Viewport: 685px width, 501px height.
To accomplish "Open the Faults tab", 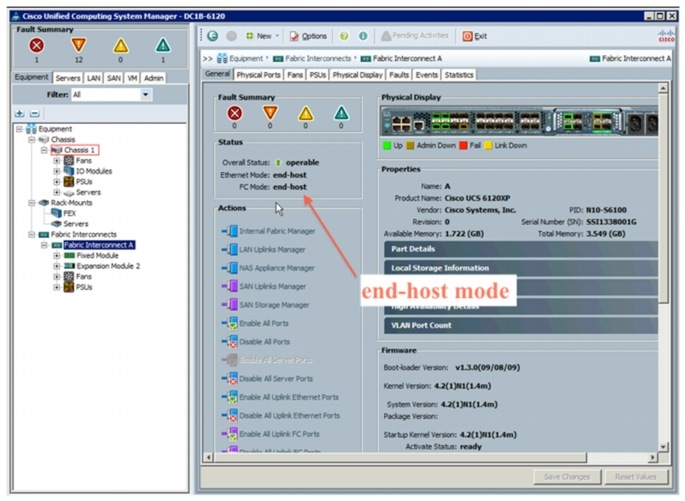I will (x=399, y=75).
